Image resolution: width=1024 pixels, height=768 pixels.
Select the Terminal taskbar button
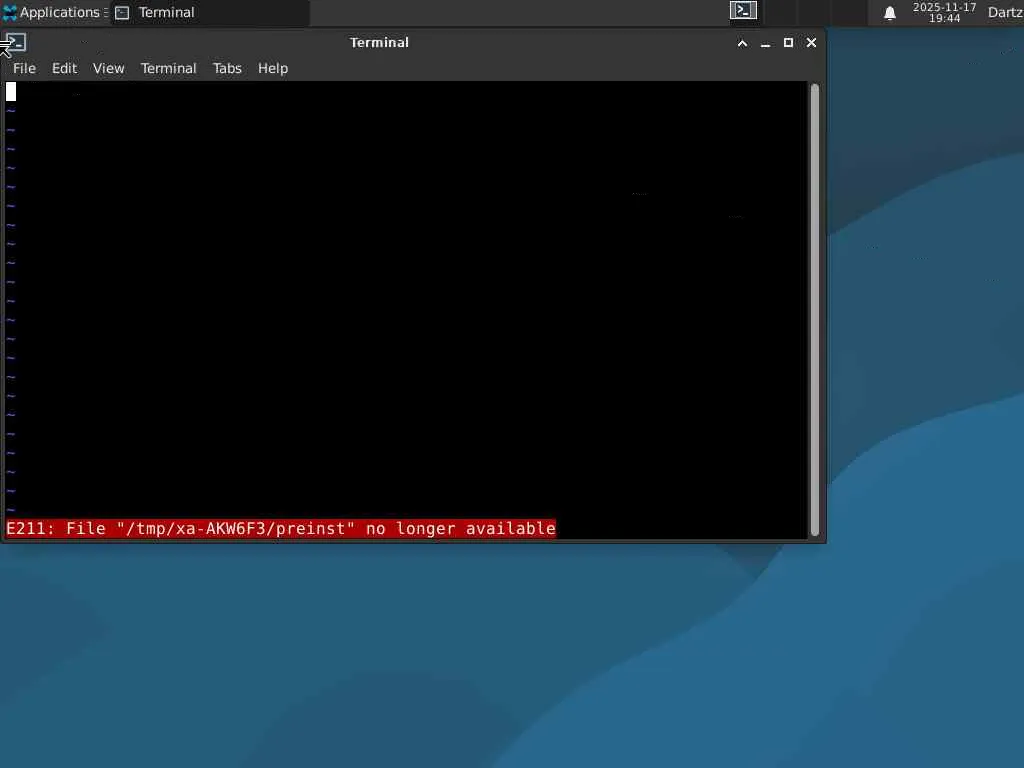pos(210,12)
